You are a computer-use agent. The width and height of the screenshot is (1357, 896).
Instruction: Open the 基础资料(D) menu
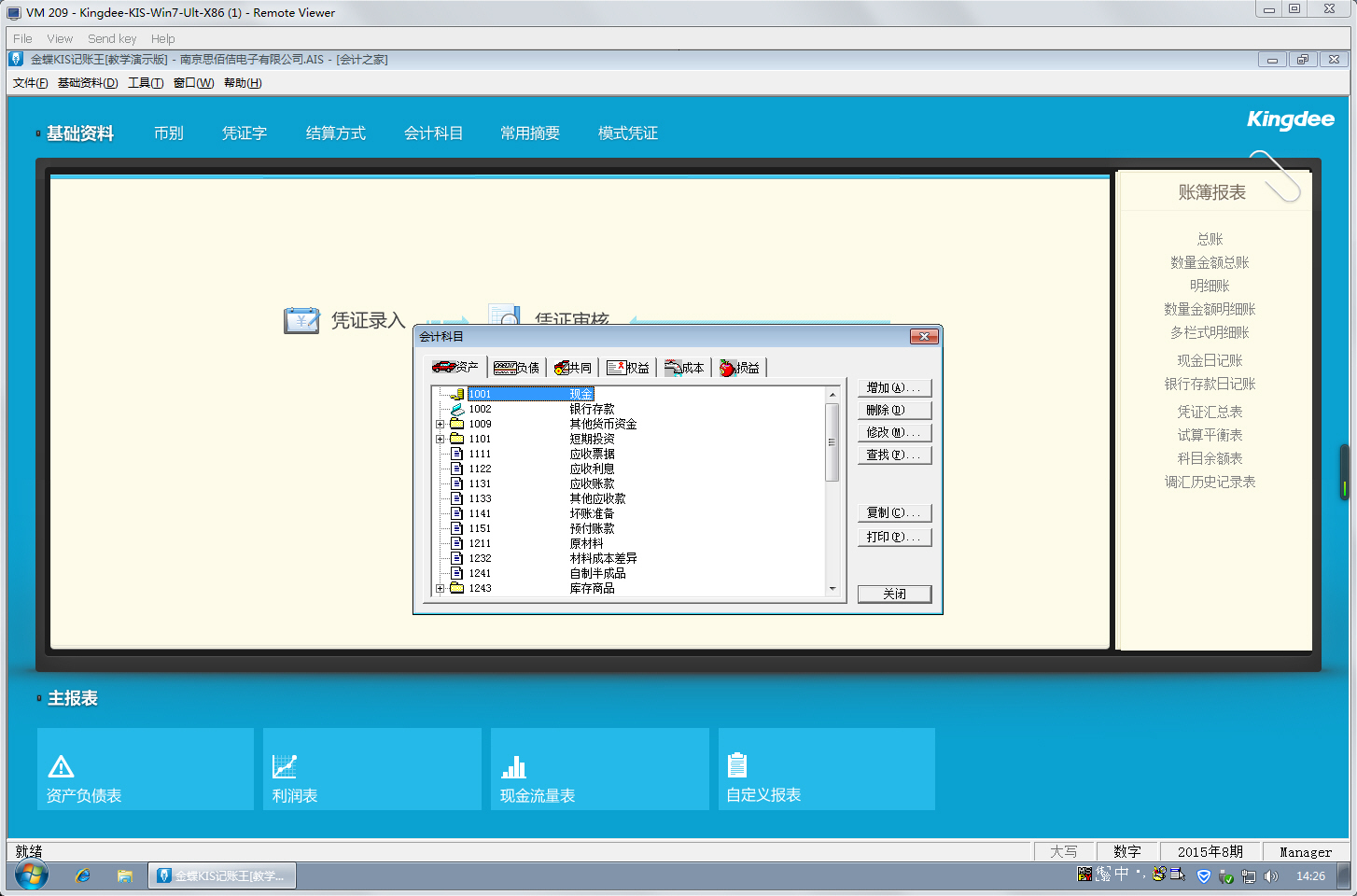(88, 83)
